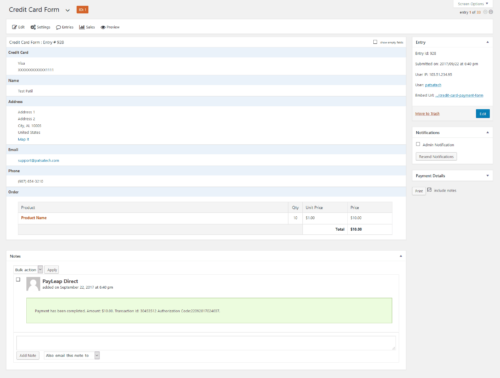
Task: Click the orange ID badge beside form title
Action: [x=82, y=10]
